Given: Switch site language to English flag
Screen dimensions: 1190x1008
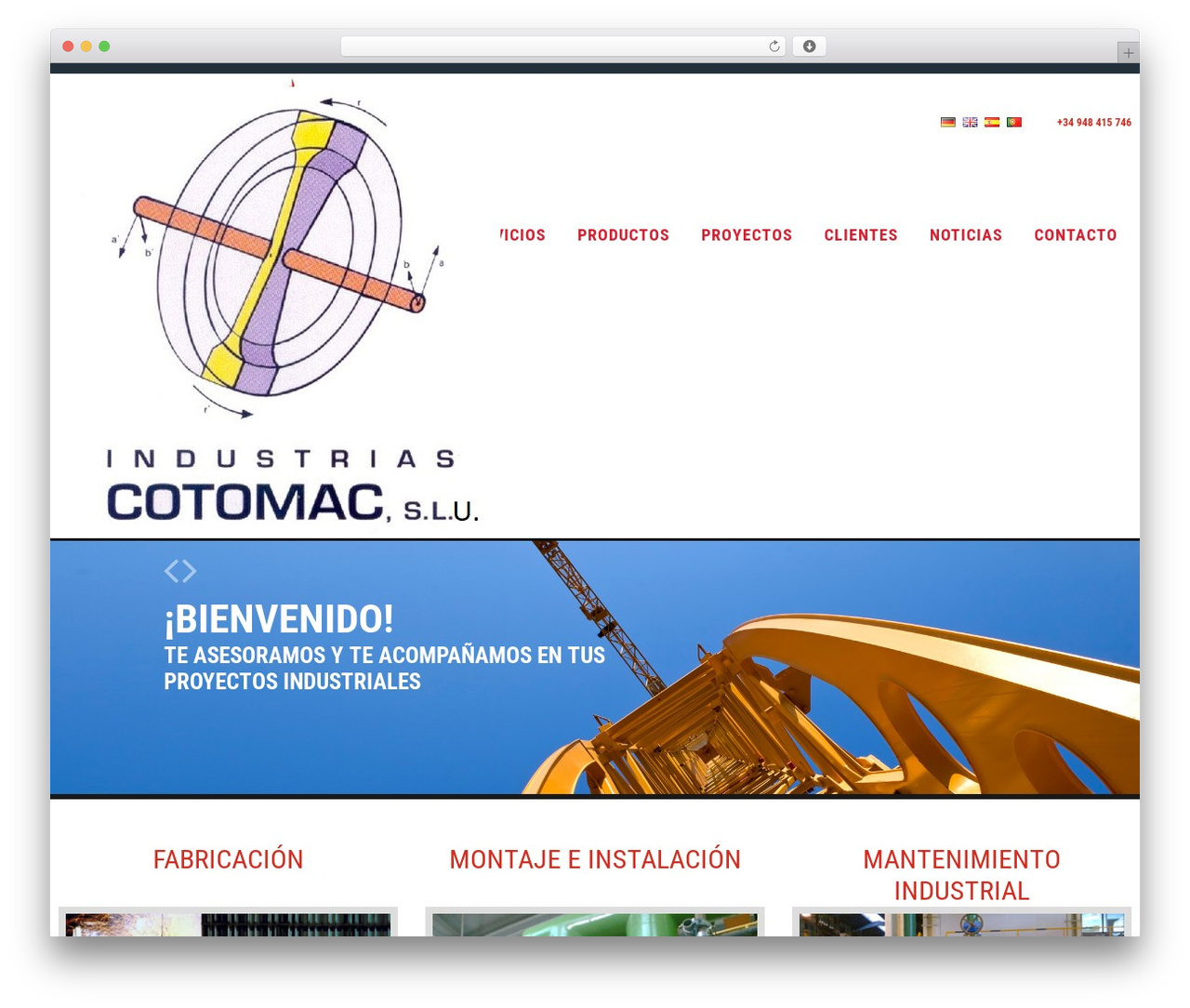Looking at the screenshot, I should [x=970, y=123].
